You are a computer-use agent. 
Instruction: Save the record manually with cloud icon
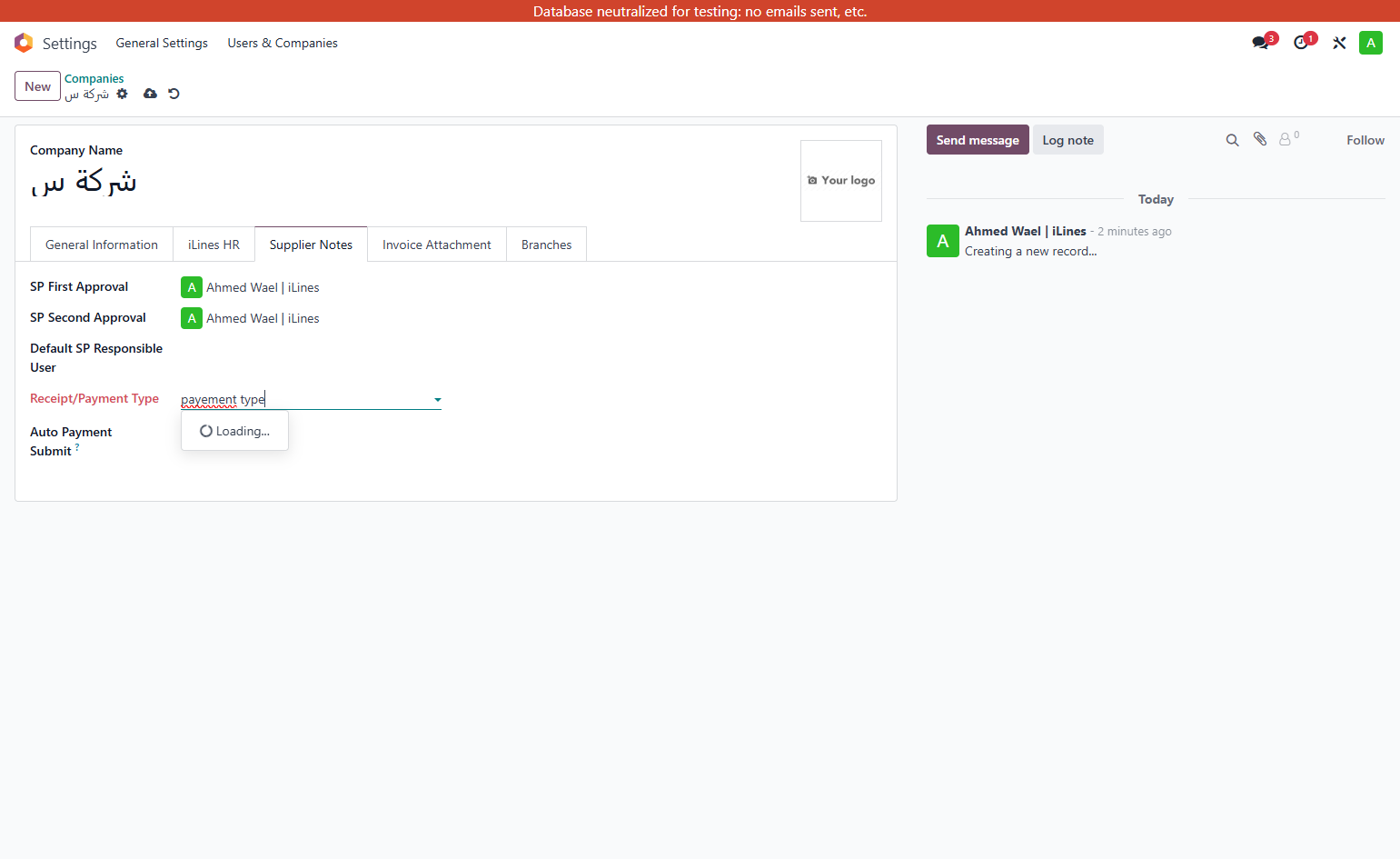(150, 94)
